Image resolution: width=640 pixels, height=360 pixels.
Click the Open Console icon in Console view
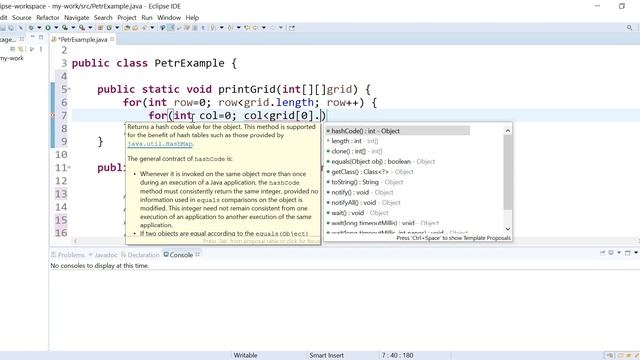pos(628,253)
